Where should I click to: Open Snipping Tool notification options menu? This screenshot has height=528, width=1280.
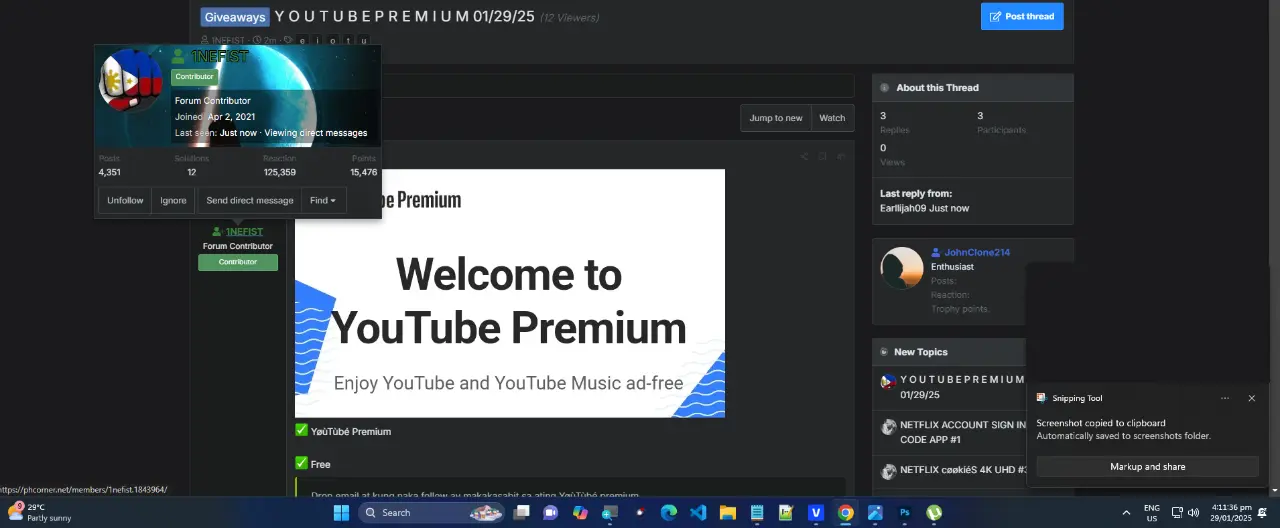pyautogui.click(x=1225, y=398)
